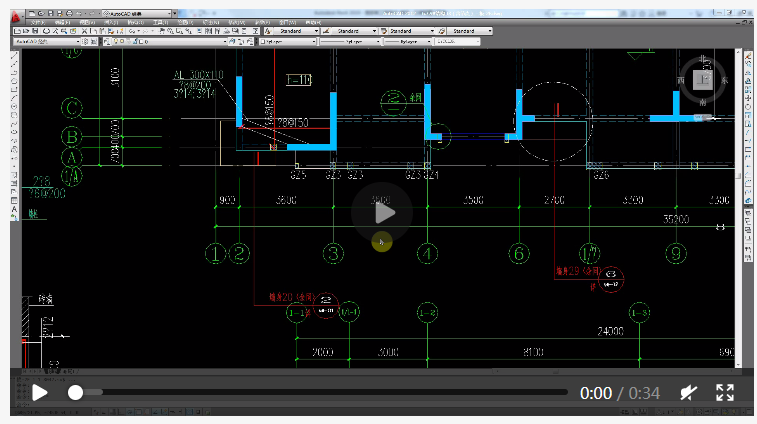The width and height of the screenshot is (757, 424).
Task: Open the first menu (文件) in menu bar
Action: 38,23
